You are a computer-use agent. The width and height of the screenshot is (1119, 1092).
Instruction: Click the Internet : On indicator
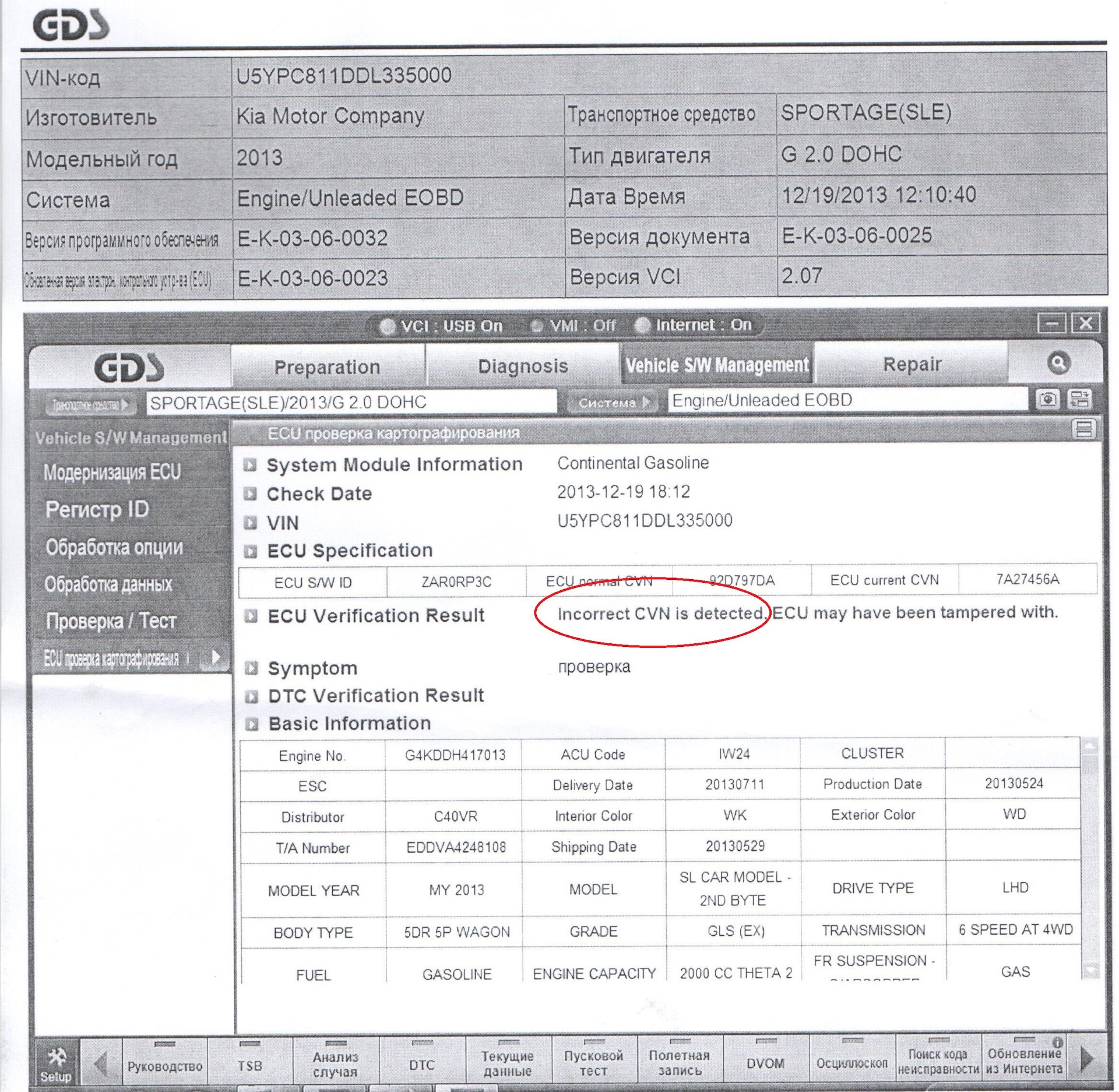click(x=694, y=325)
